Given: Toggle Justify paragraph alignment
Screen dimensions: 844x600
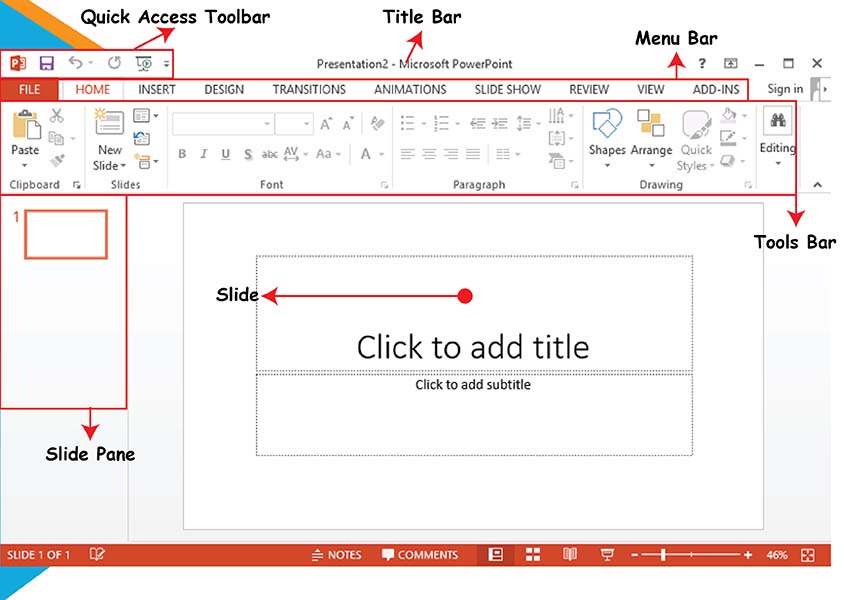Looking at the screenshot, I should (473, 154).
